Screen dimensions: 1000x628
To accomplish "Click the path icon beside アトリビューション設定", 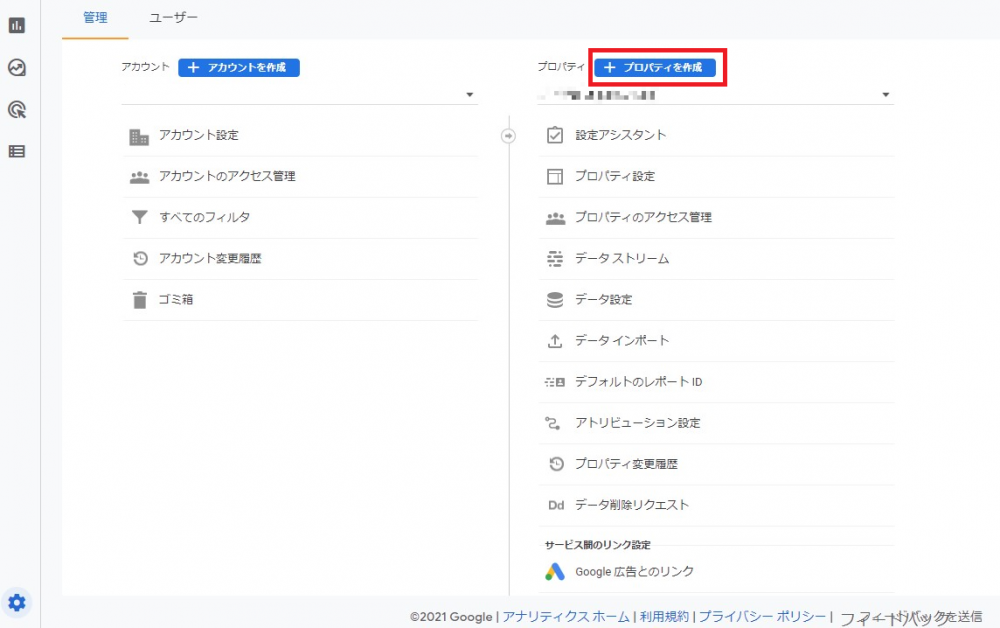I will point(552,423).
